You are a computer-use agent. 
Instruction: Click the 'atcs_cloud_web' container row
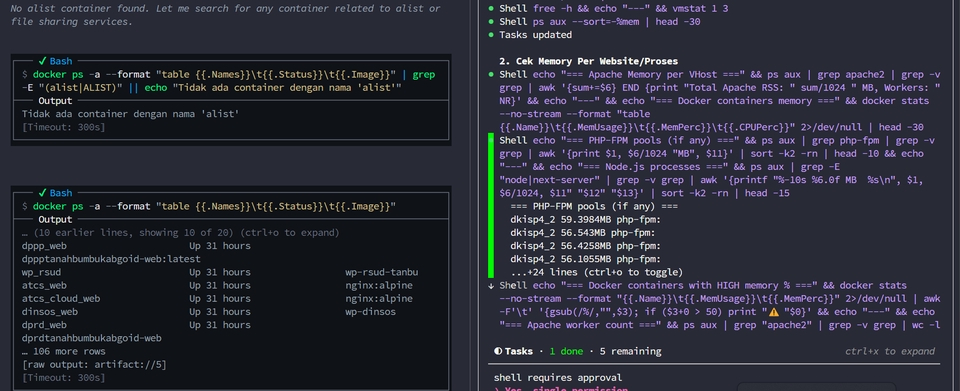tap(217, 299)
